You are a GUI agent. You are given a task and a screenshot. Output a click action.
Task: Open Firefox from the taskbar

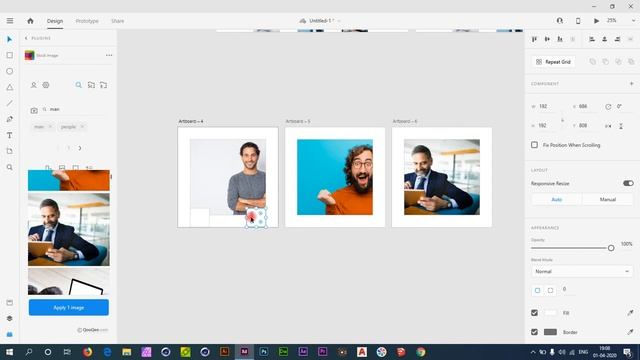click(x=87, y=352)
